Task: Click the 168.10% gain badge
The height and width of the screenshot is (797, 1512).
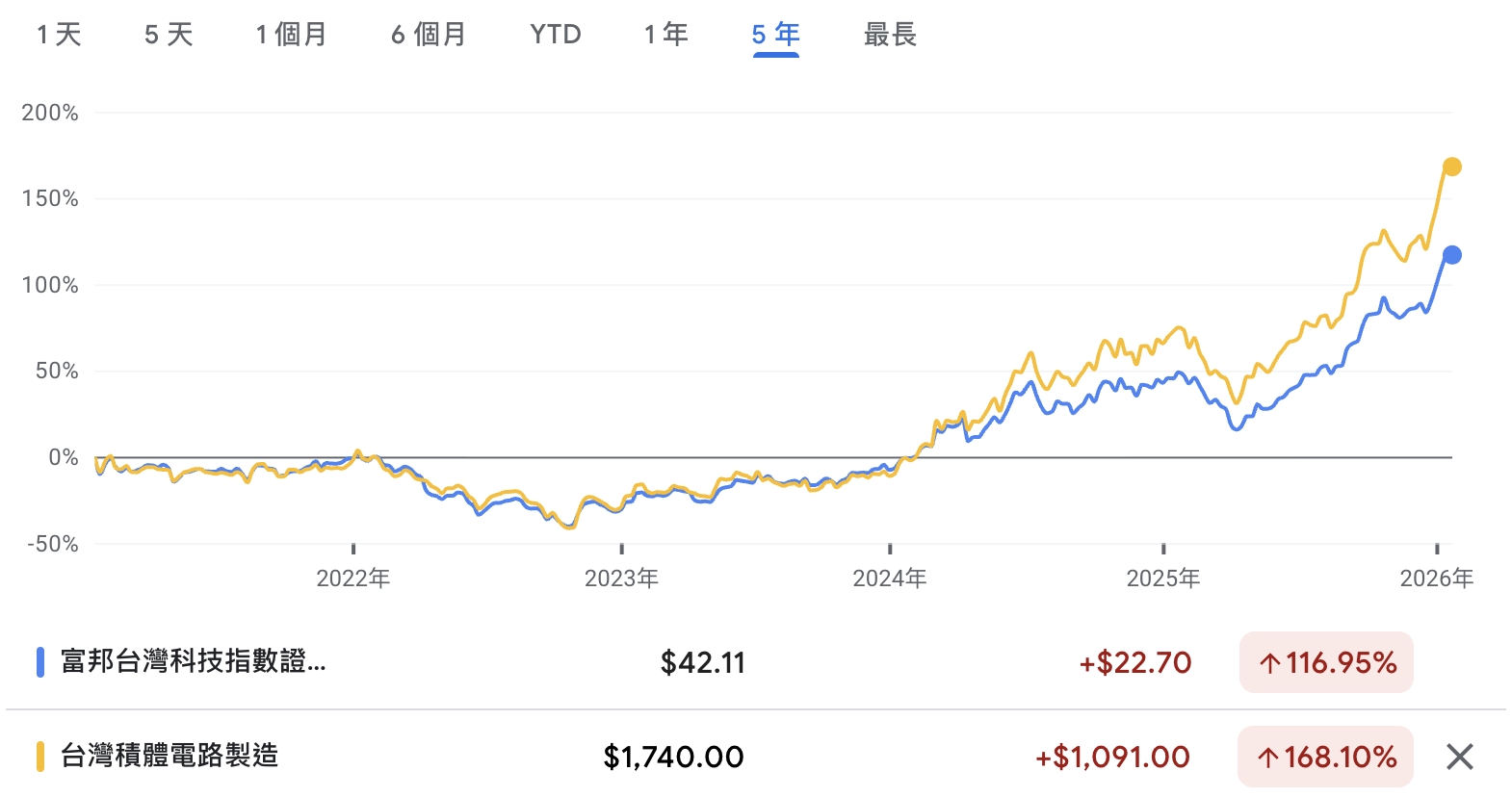Action: pyautogui.click(x=1325, y=757)
